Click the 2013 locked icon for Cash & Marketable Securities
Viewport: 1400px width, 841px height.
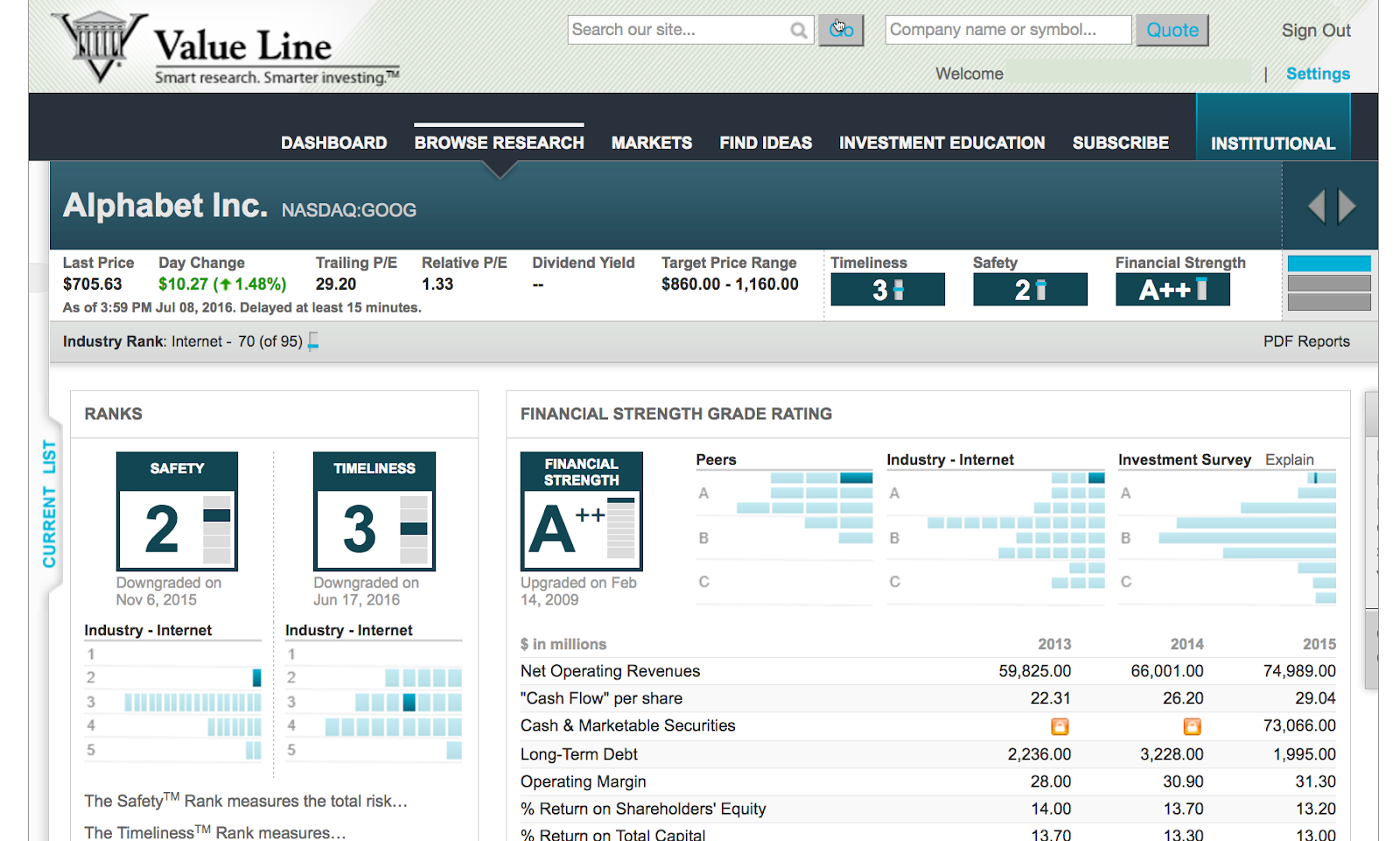click(x=1060, y=726)
